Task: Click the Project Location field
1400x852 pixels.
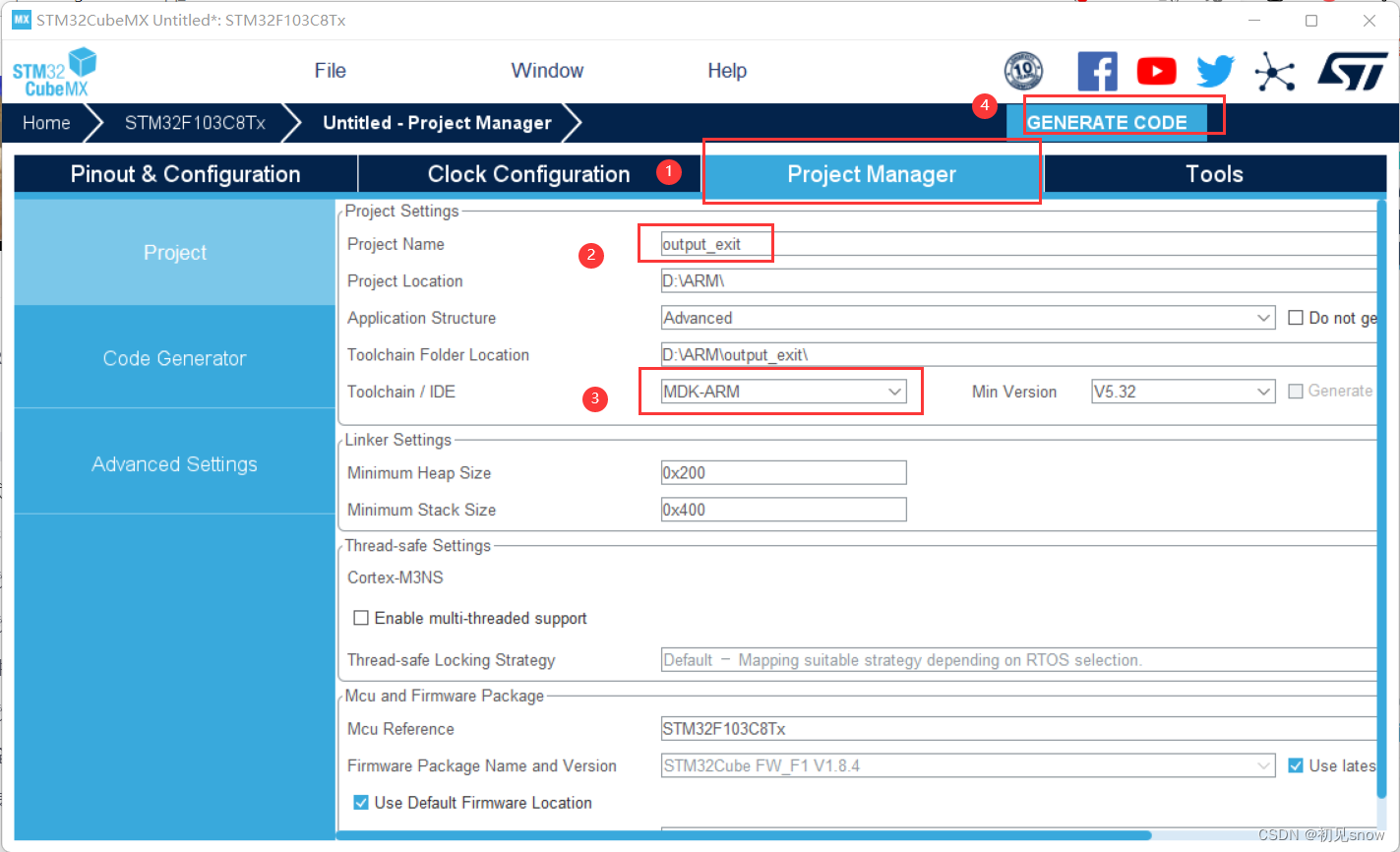Action: [x=1018, y=281]
